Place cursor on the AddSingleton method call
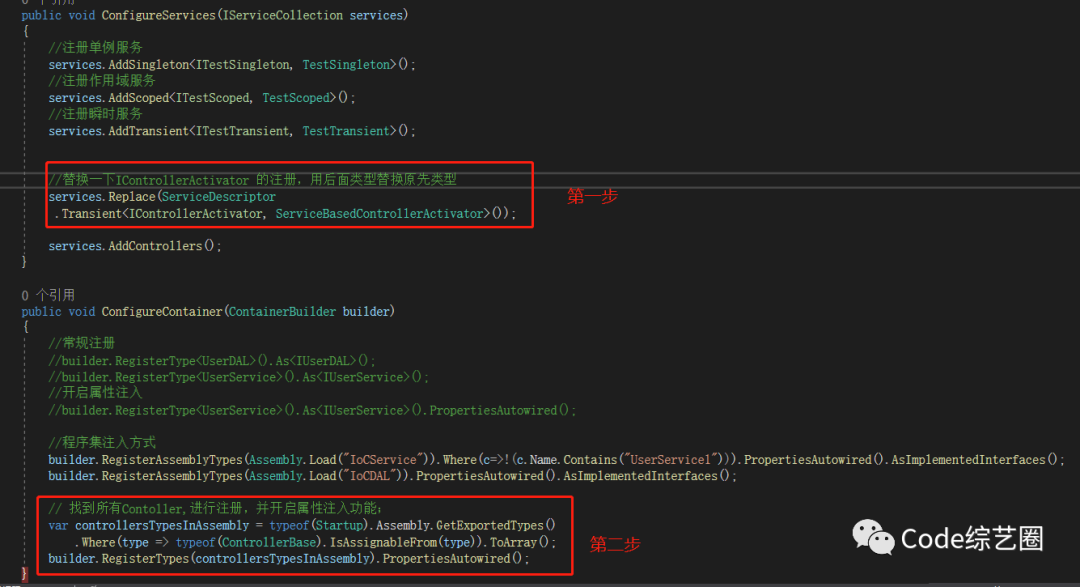Image resolution: width=1080 pixels, height=587 pixels. click(148, 64)
